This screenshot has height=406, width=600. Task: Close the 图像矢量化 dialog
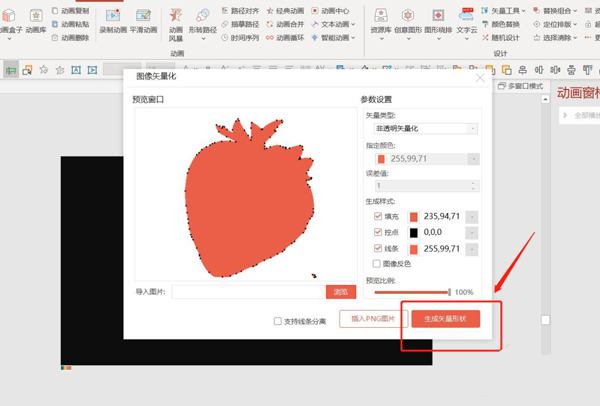[x=480, y=78]
